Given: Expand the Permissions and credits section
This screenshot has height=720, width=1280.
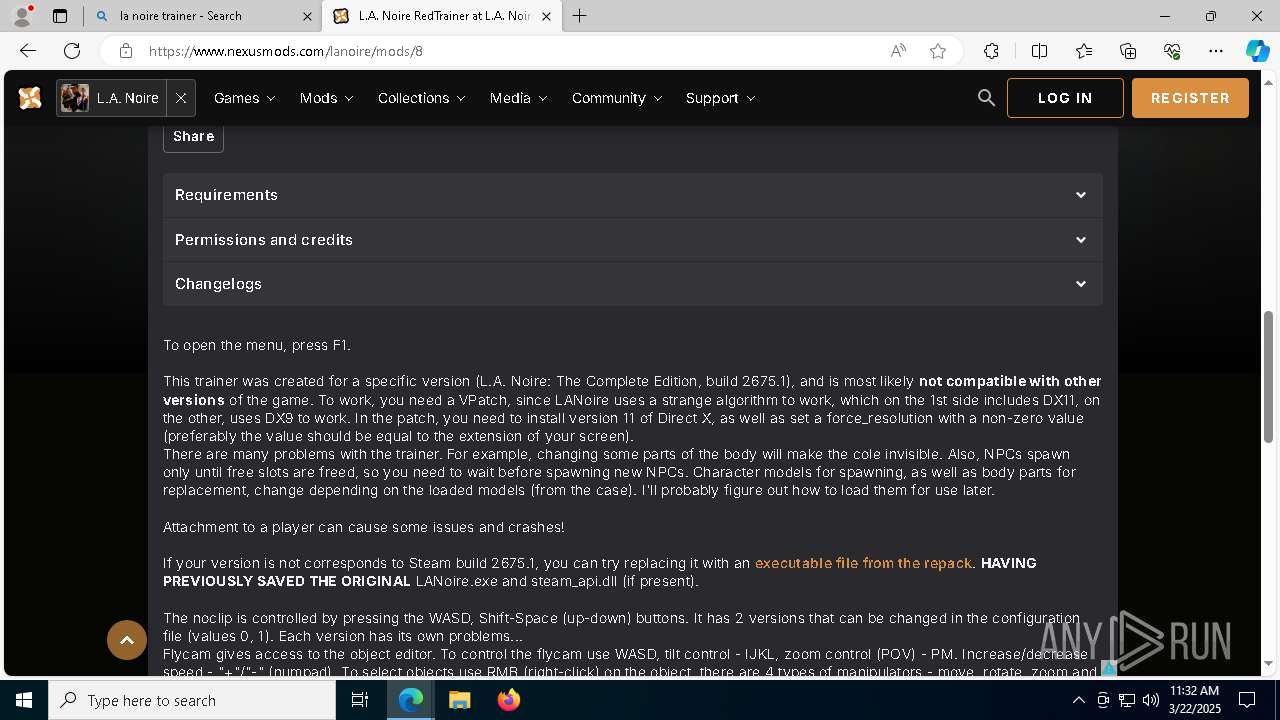Looking at the screenshot, I should 633,240.
